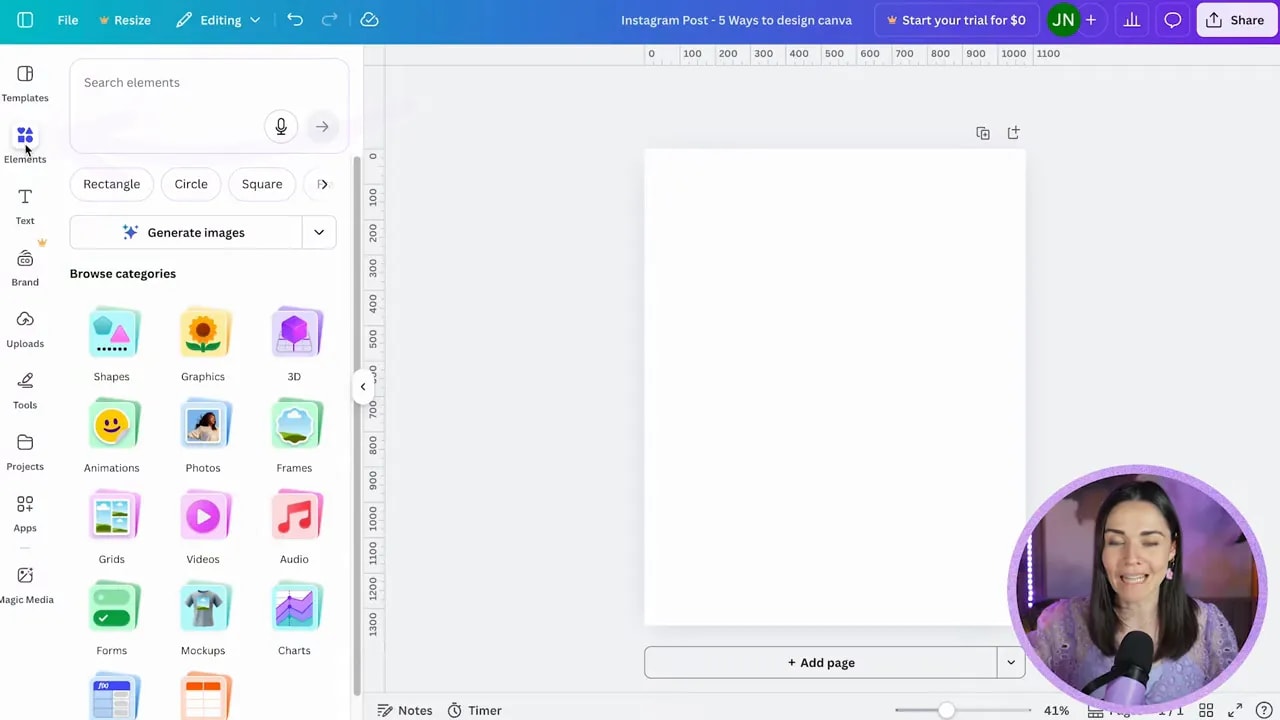The width and height of the screenshot is (1280, 720).
Task: Open design insights via the chart icon
Action: [x=1131, y=20]
